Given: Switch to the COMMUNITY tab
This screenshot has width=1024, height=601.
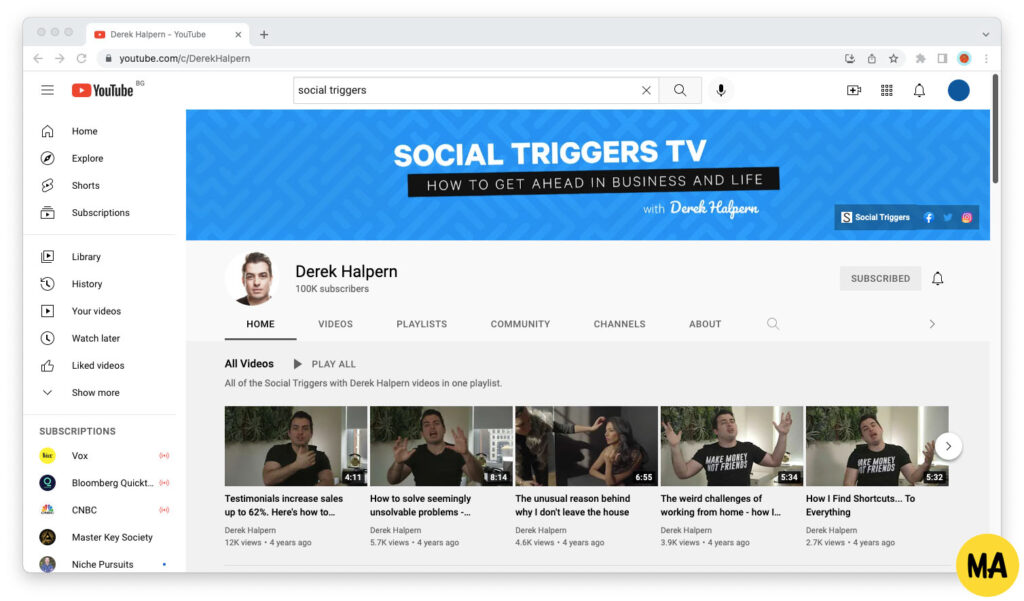Looking at the screenshot, I should [x=520, y=324].
